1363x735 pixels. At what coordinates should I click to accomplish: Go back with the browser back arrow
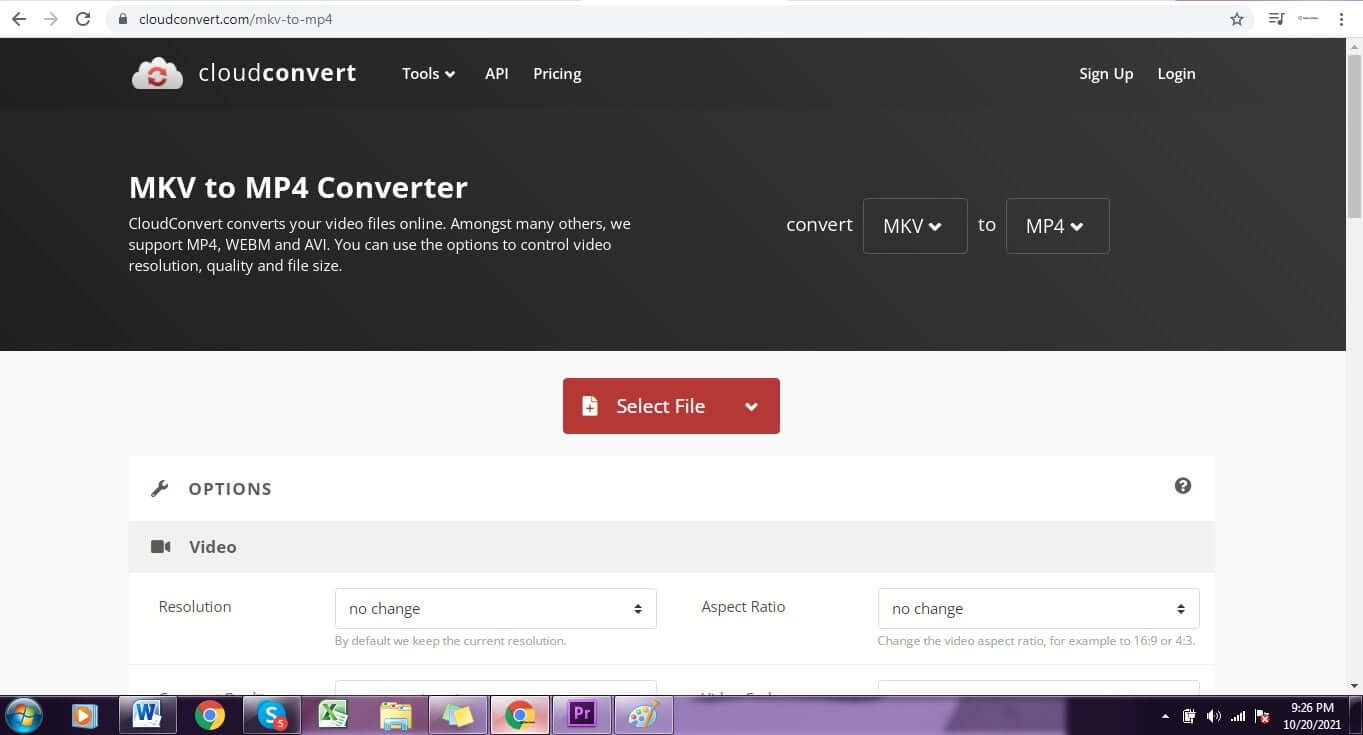pyautogui.click(x=18, y=19)
